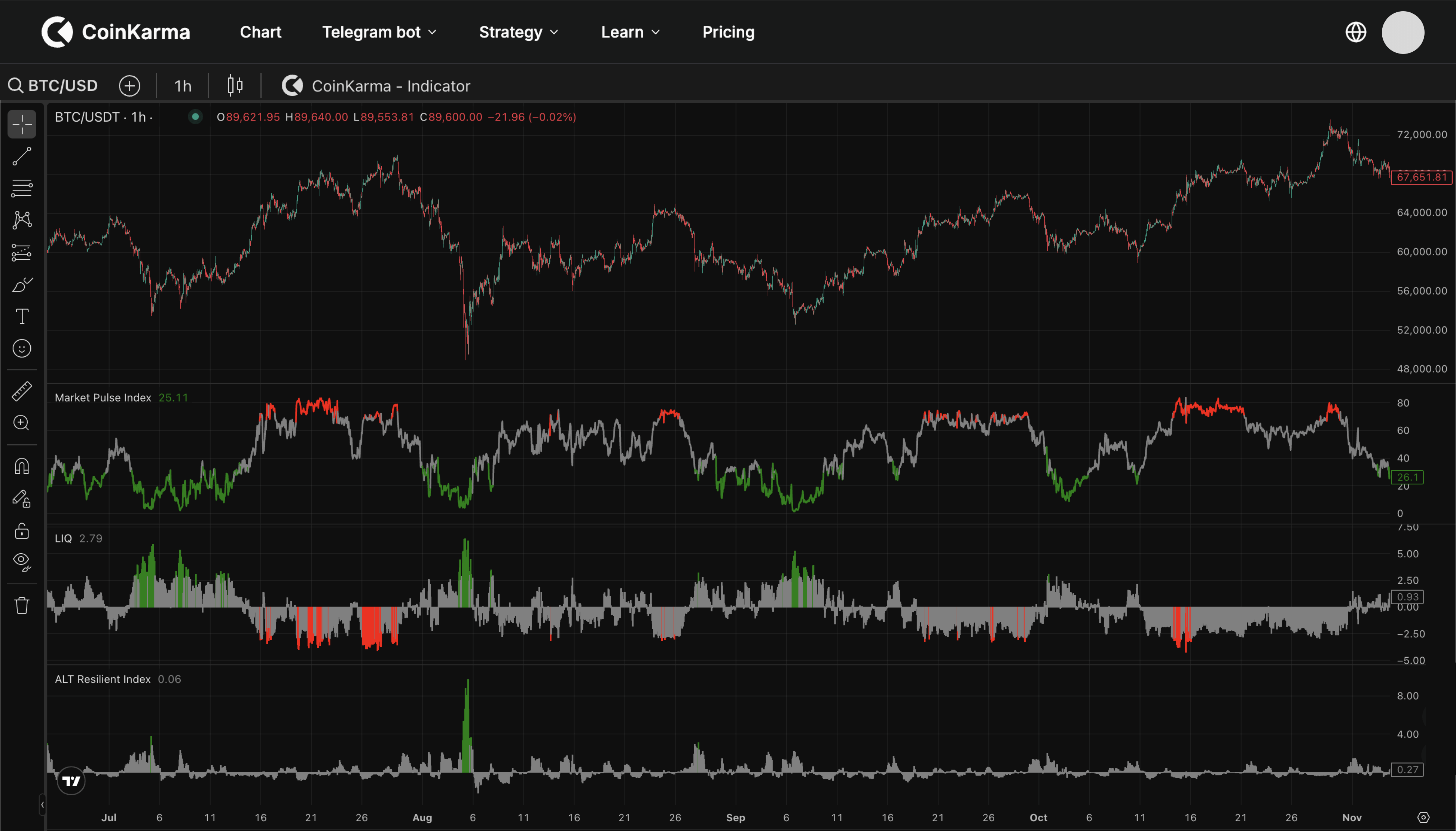Expand the Strategy dropdown menu
The width and height of the screenshot is (1456, 831).
coord(518,32)
